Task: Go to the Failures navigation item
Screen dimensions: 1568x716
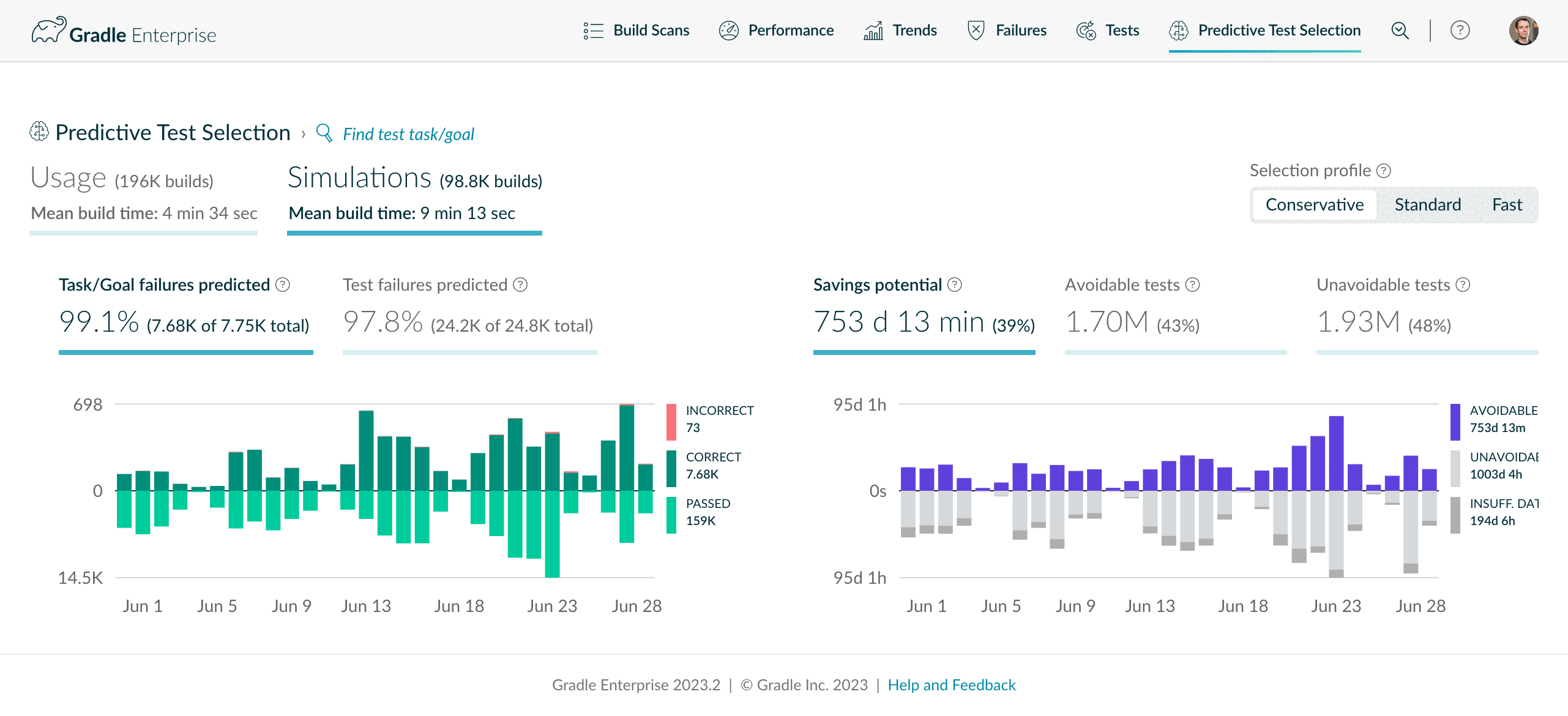Action: pyautogui.click(x=1007, y=30)
